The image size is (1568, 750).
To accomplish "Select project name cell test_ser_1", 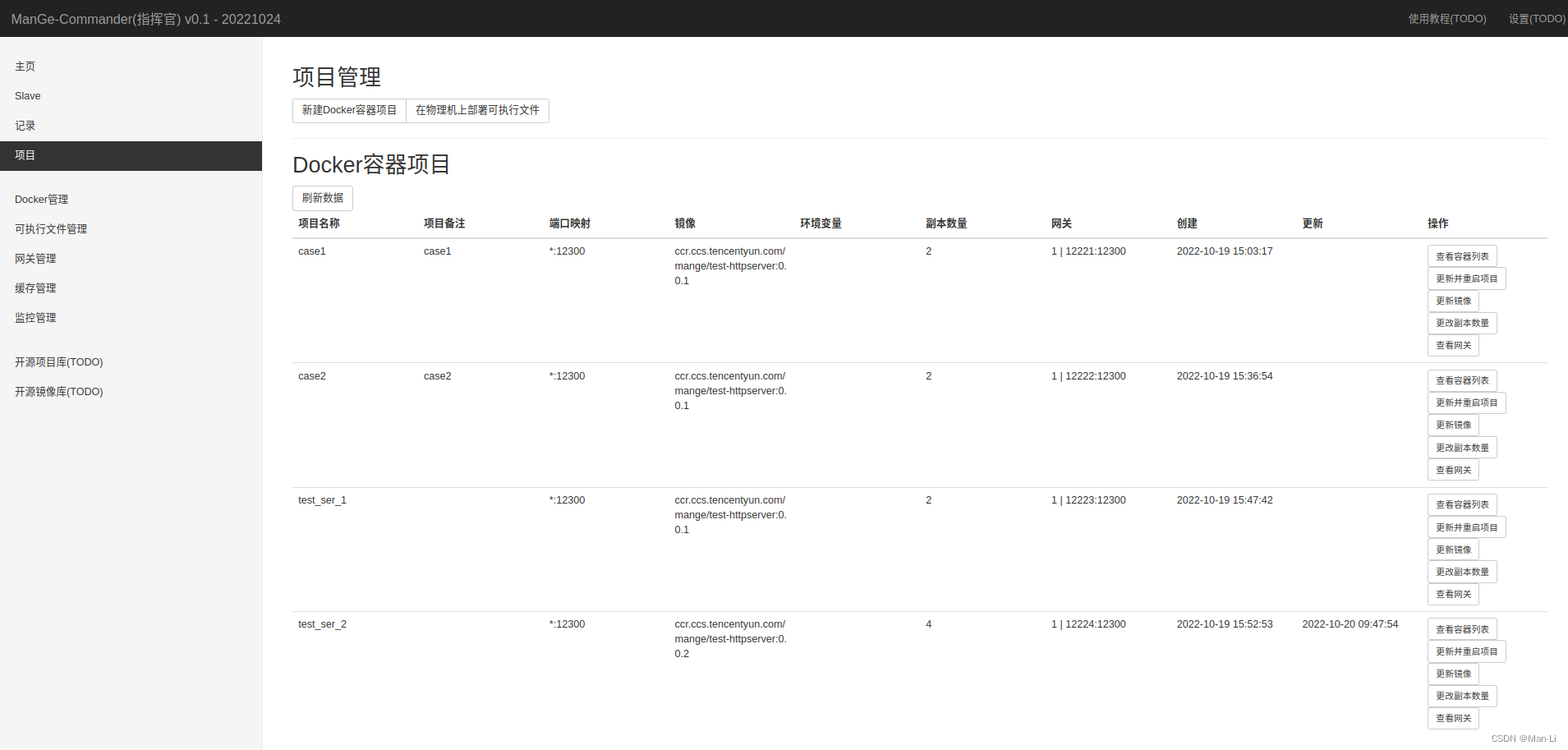I will 322,500.
